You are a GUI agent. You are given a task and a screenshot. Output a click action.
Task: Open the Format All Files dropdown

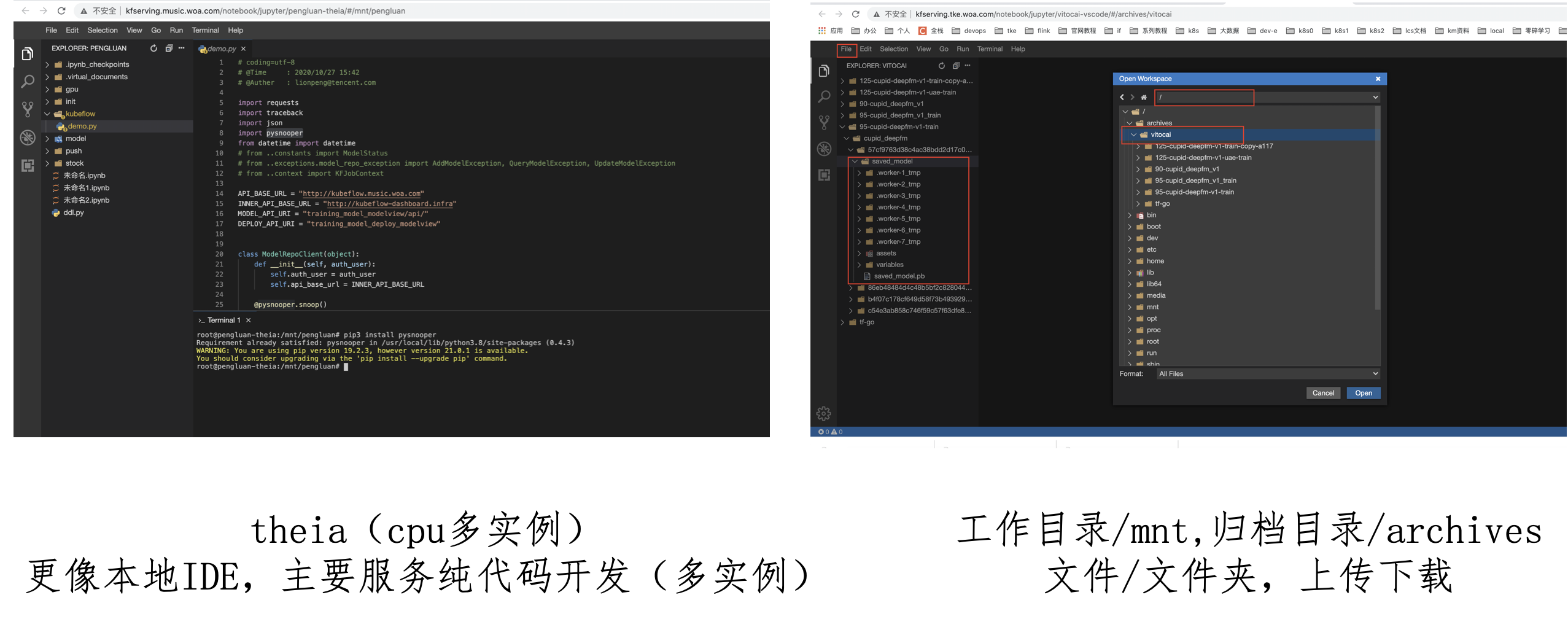[x=1268, y=373]
